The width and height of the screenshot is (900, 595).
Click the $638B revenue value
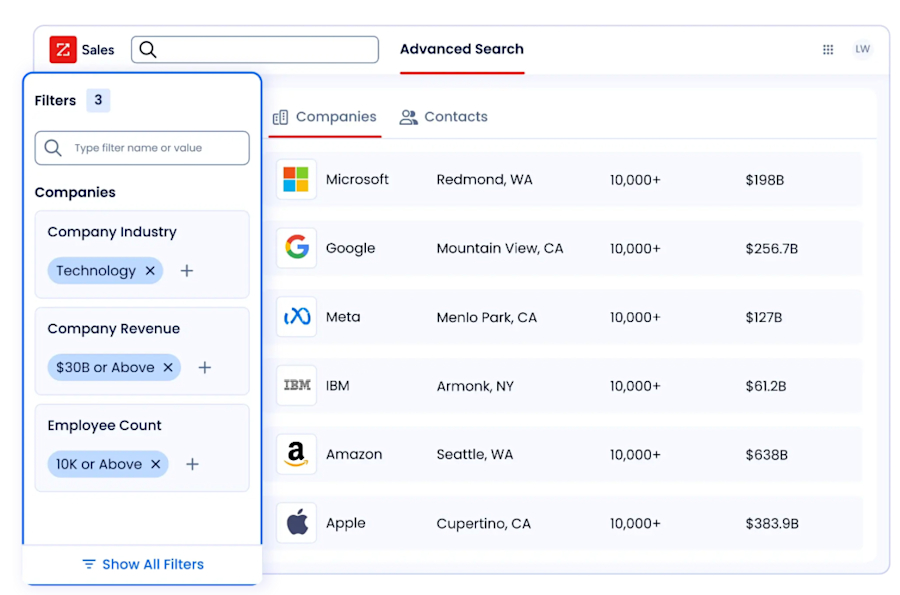[x=766, y=455]
